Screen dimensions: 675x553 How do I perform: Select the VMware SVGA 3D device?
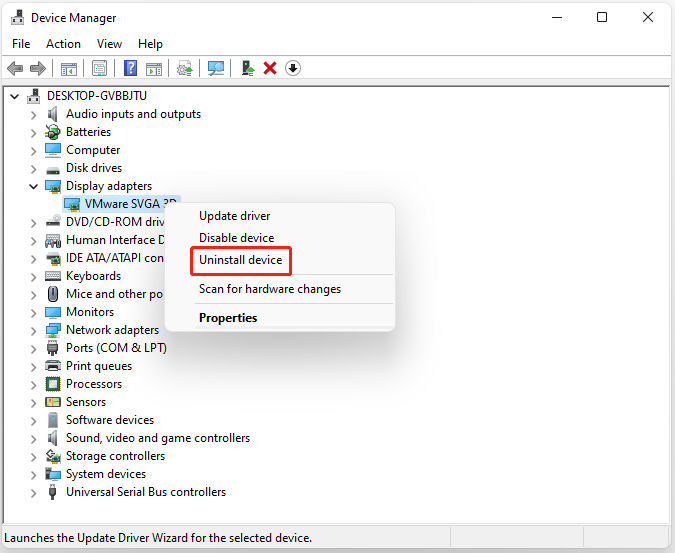pyautogui.click(x=121, y=204)
